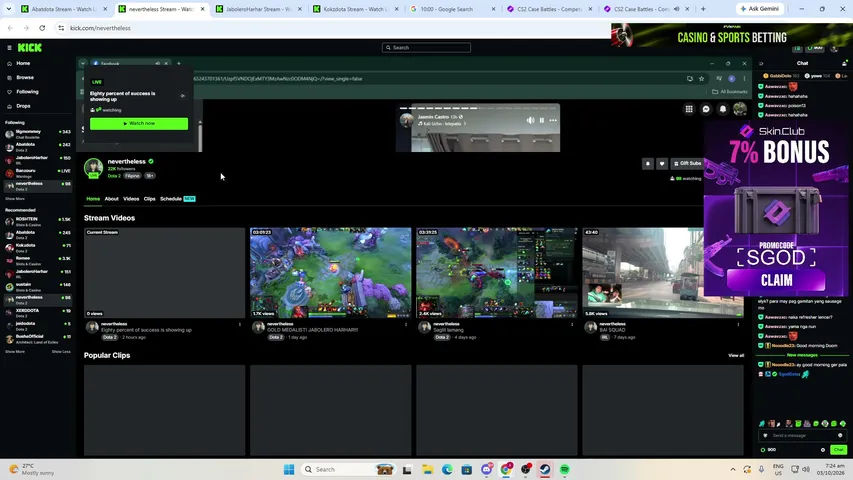Click the Filipino tag pill

tap(132, 176)
